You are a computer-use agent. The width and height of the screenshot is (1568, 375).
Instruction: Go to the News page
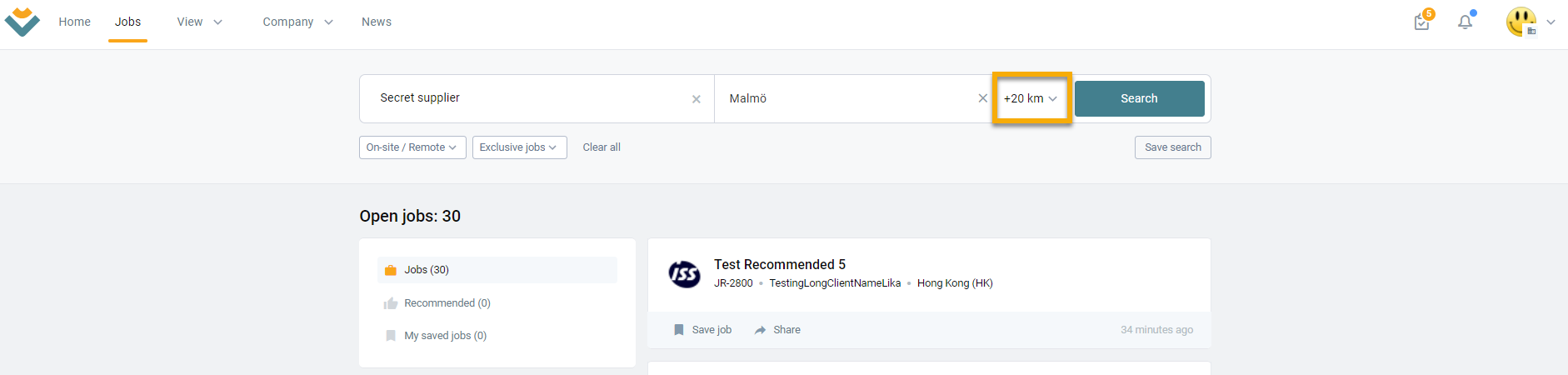tap(377, 22)
